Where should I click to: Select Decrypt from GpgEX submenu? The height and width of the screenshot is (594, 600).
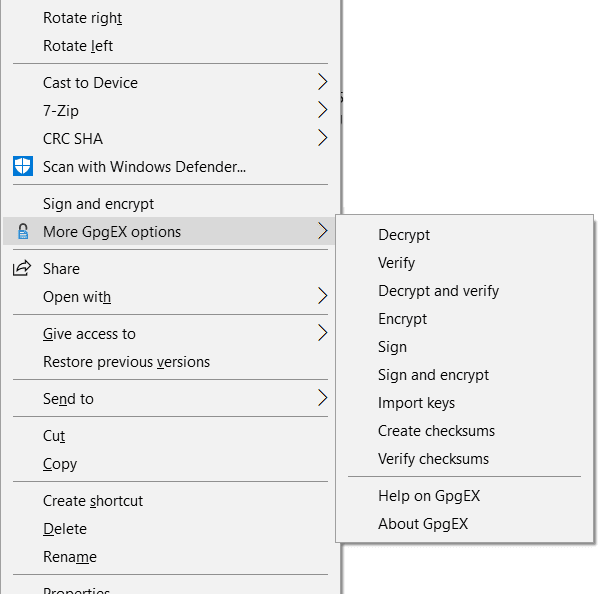click(404, 235)
